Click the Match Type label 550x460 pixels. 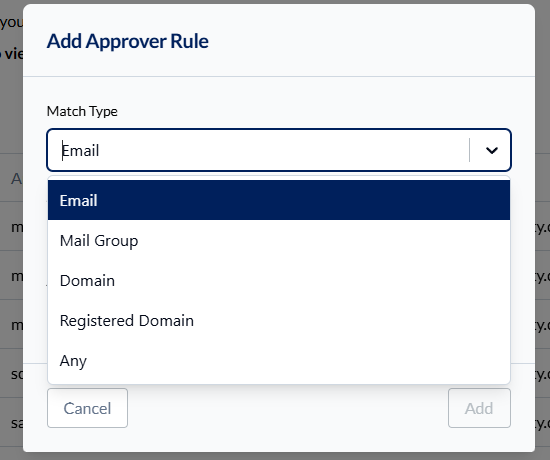[x=82, y=111]
